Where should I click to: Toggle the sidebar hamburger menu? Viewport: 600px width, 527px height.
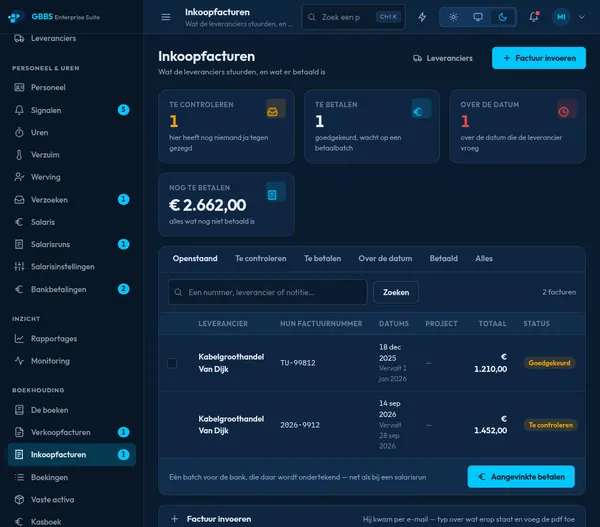(x=166, y=17)
